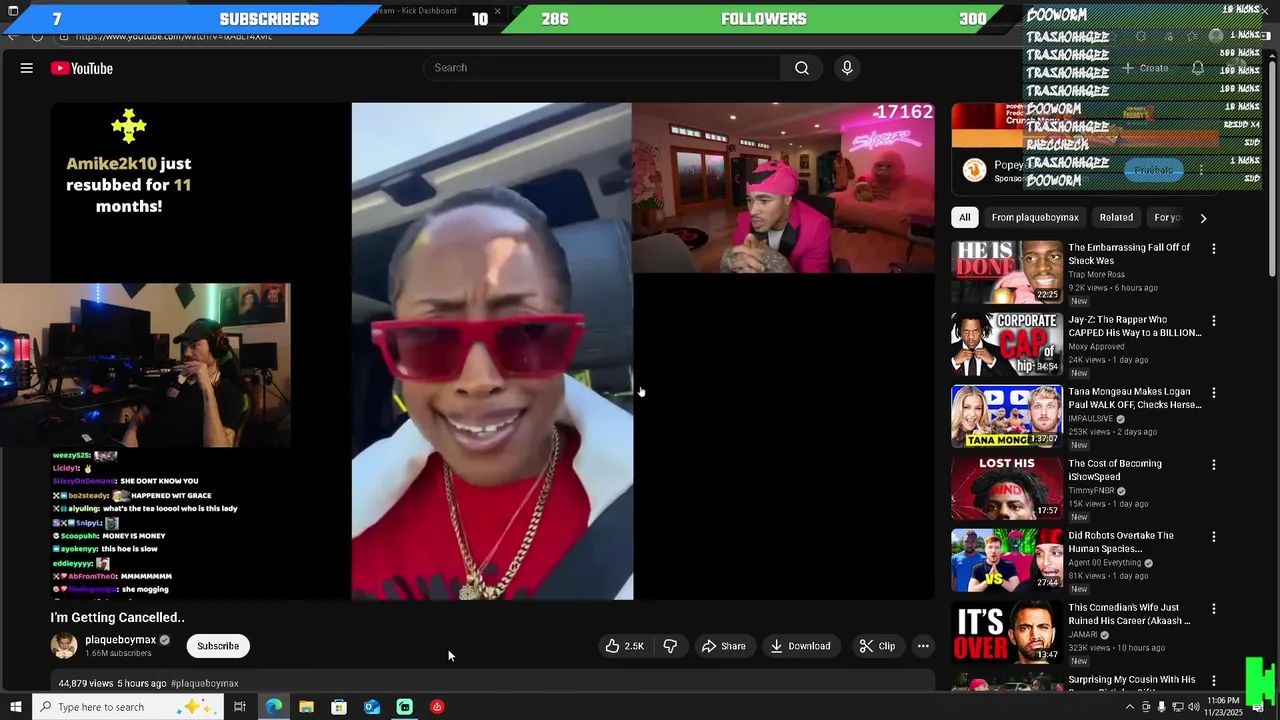1280x720 pixels.
Task: Open This Comedian's Wife Just Ruined title
Action: click(1129, 614)
